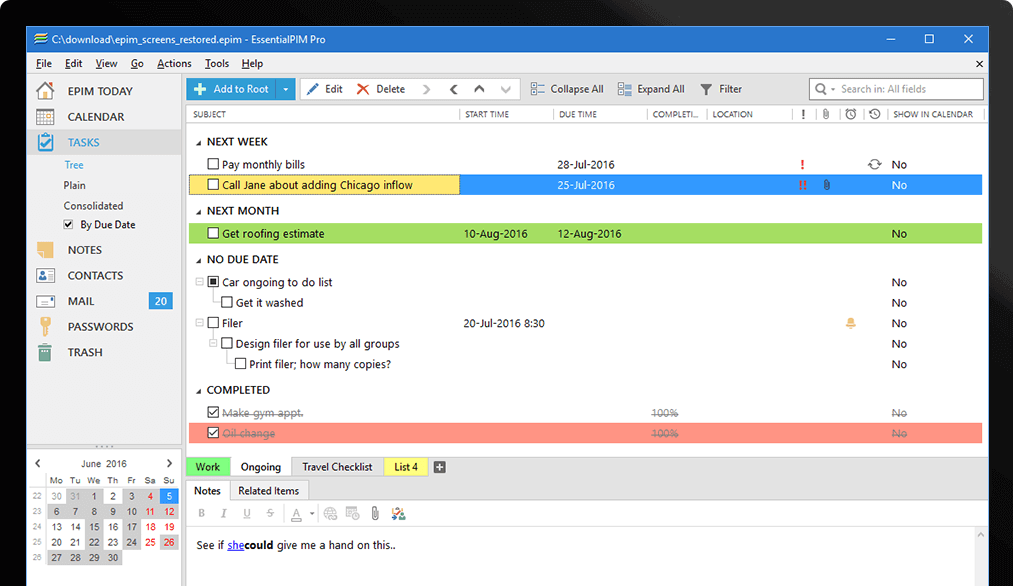Sort by the attachment paperclip column header
This screenshot has height=586, width=1013.
tap(826, 114)
